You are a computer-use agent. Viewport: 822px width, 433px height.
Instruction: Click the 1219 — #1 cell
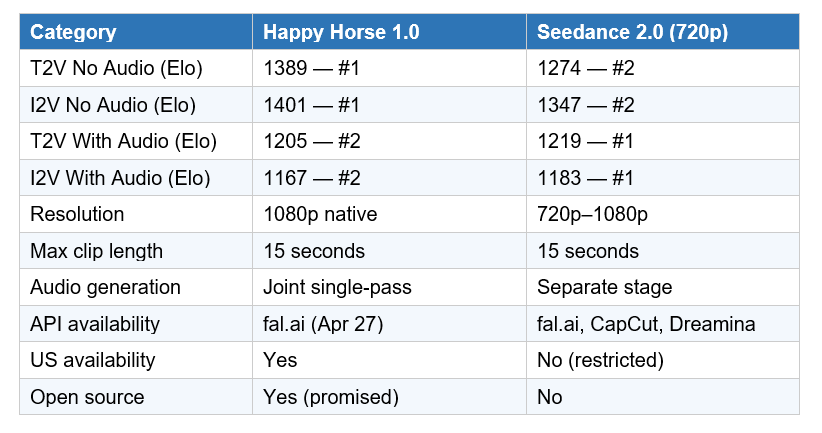click(585, 141)
